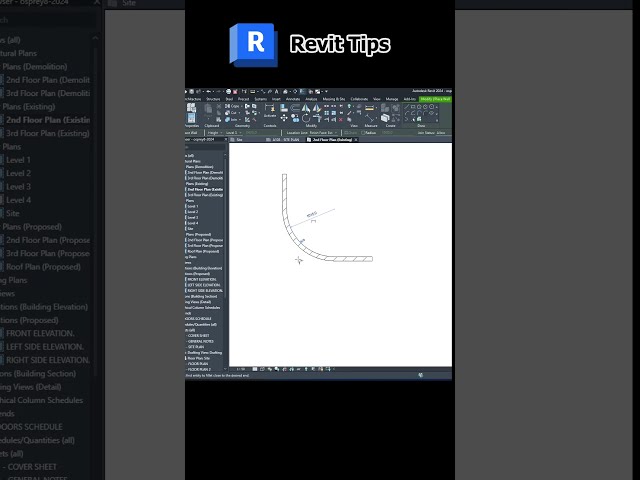Open the Height dropdown in options bar
This screenshot has height=480, width=640.
[215, 133]
